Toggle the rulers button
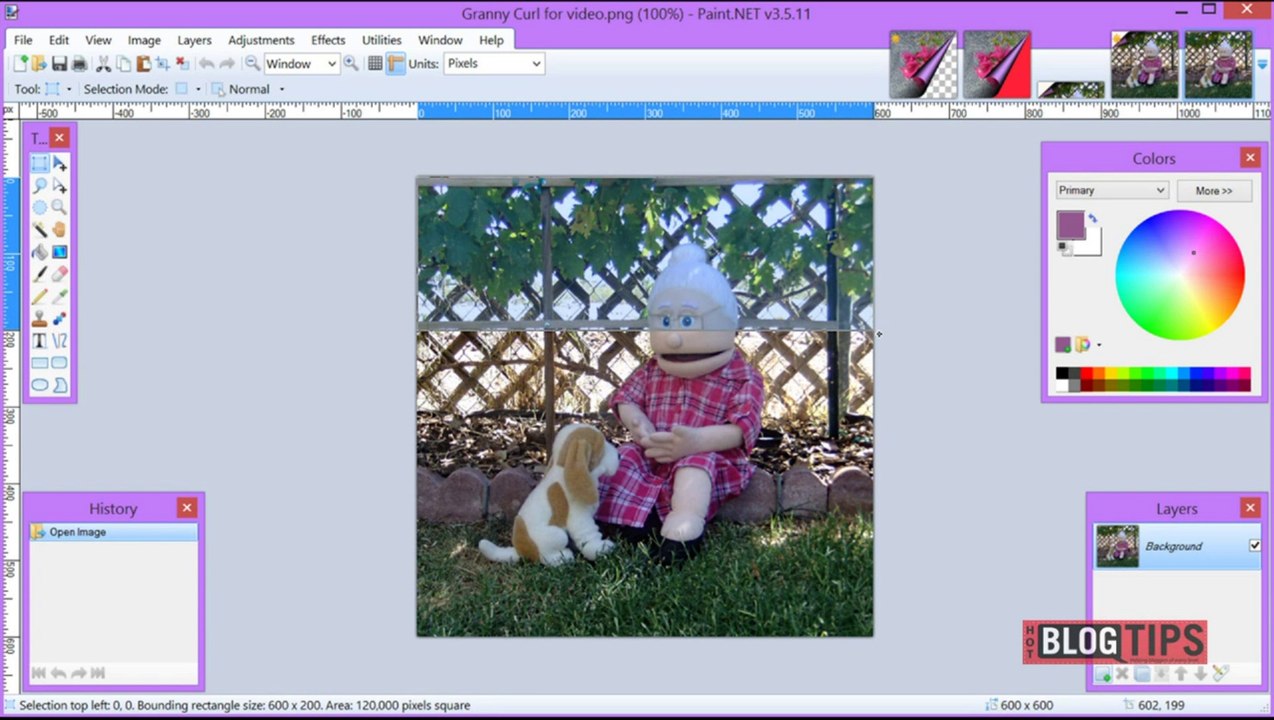Image resolution: width=1274 pixels, height=720 pixels. pyautogui.click(x=396, y=64)
